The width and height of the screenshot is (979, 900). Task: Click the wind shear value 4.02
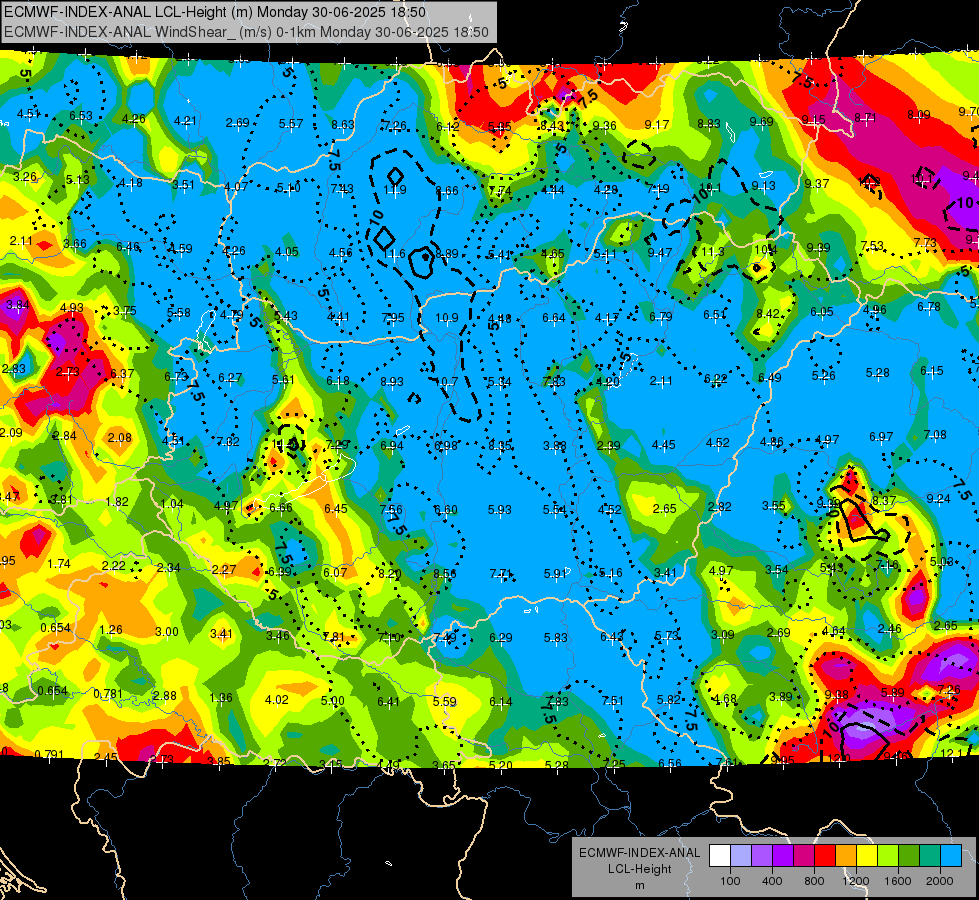click(277, 700)
